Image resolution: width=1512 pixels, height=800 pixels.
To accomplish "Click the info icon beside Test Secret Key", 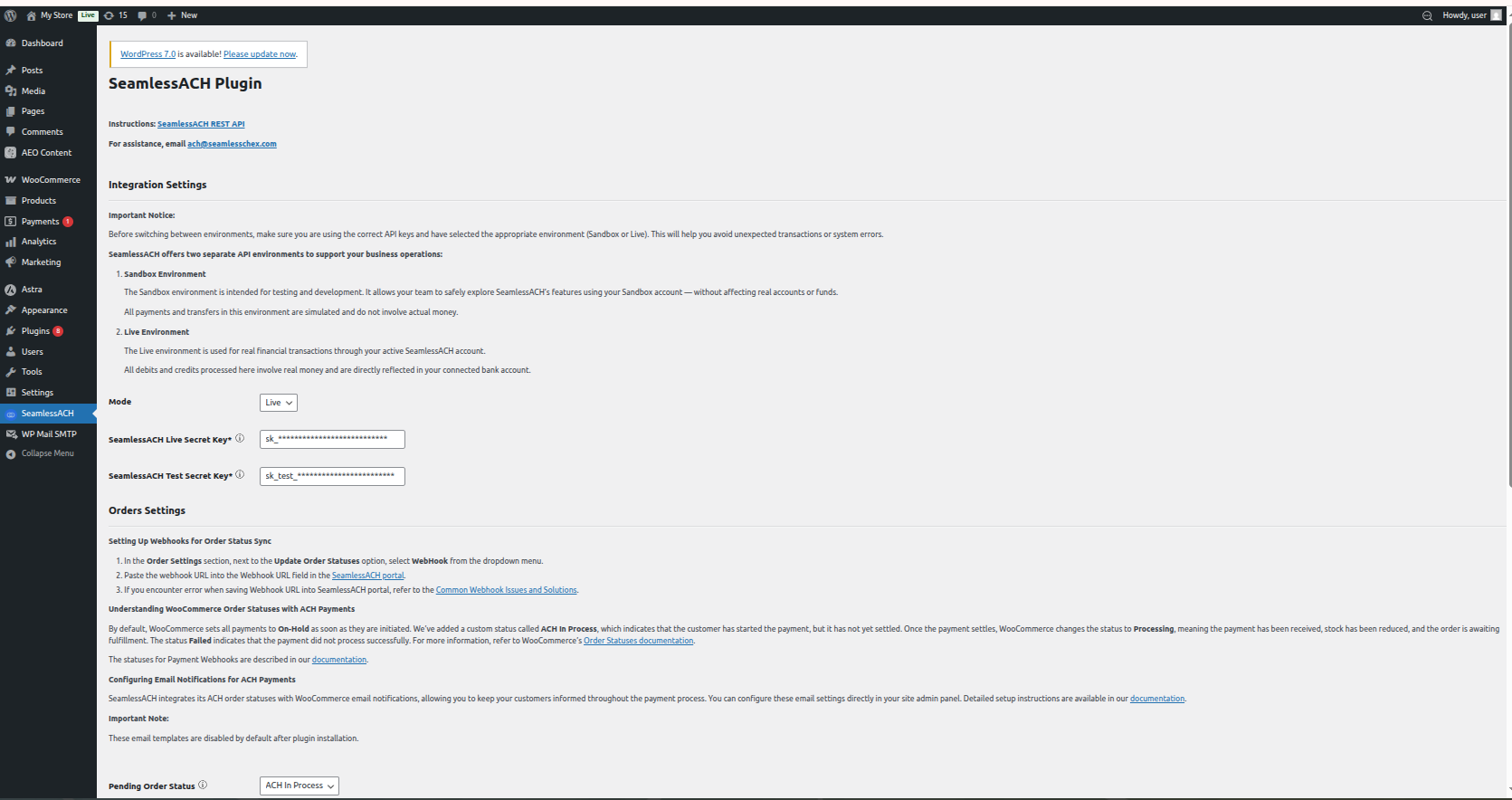I will (x=240, y=475).
